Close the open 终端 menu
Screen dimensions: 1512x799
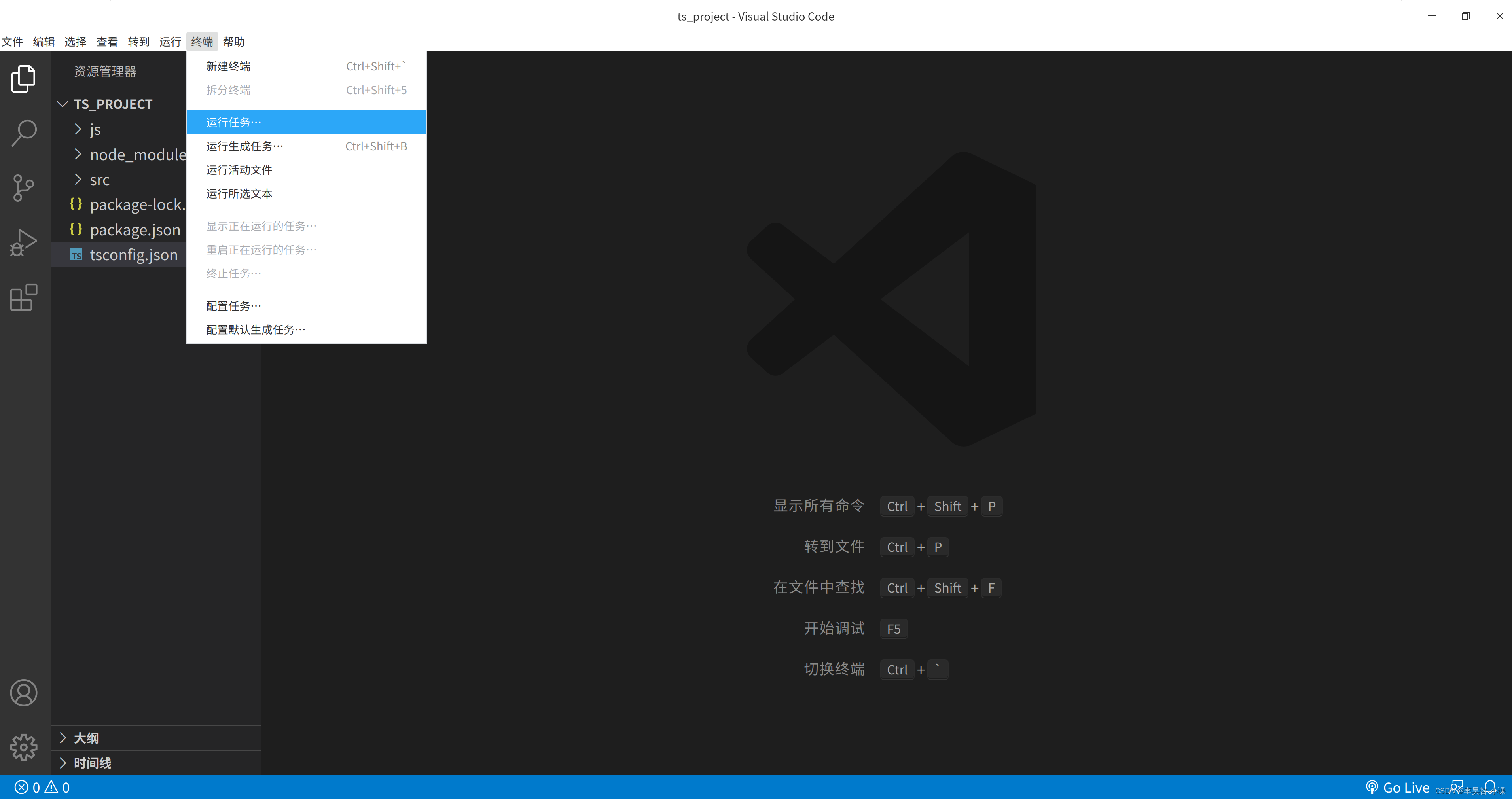point(203,42)
